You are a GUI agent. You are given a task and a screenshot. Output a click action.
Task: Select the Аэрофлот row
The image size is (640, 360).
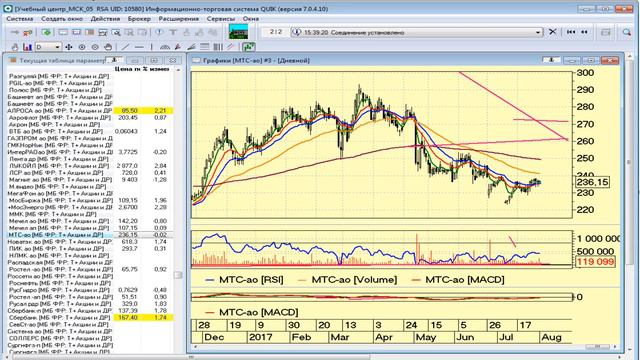tap(90, 118)
